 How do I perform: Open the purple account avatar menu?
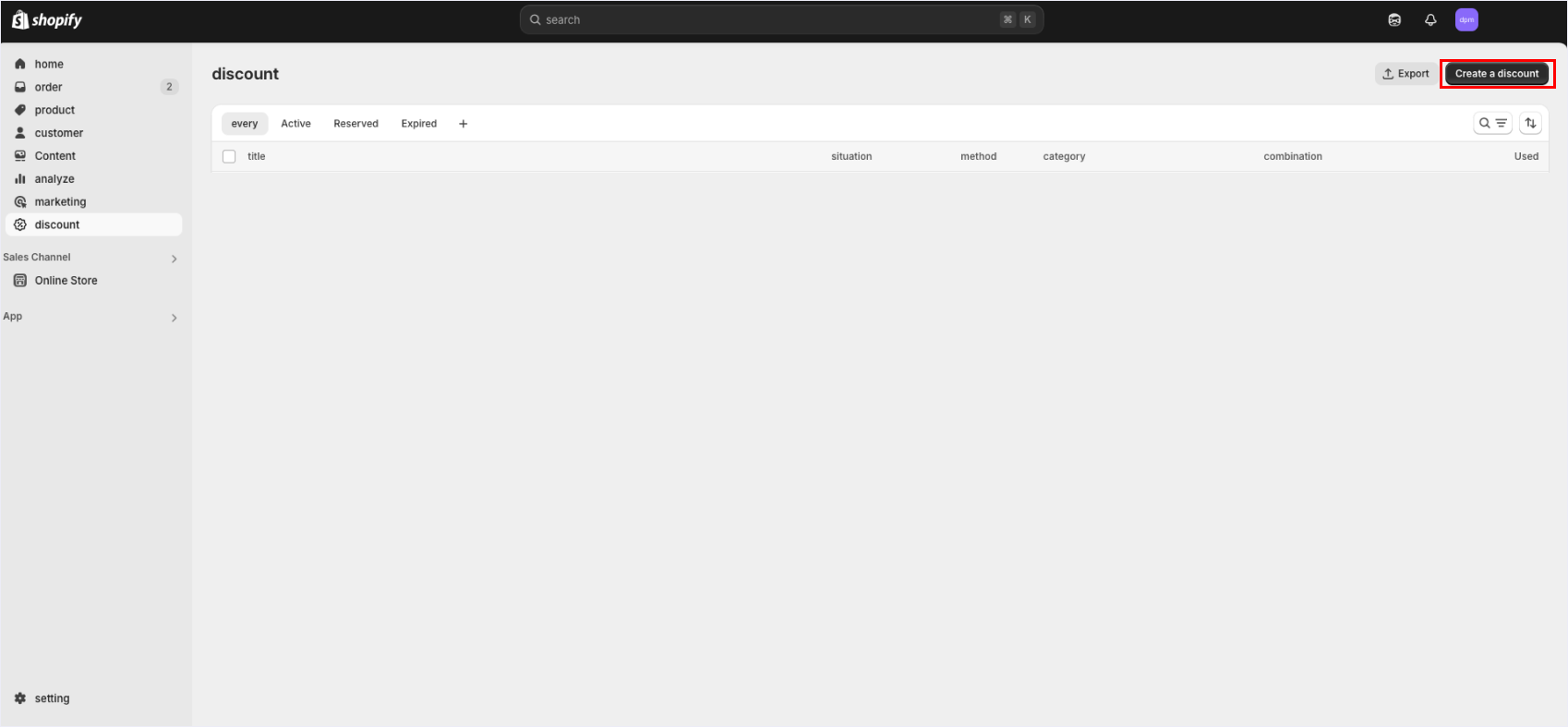tap(1466, 19)
